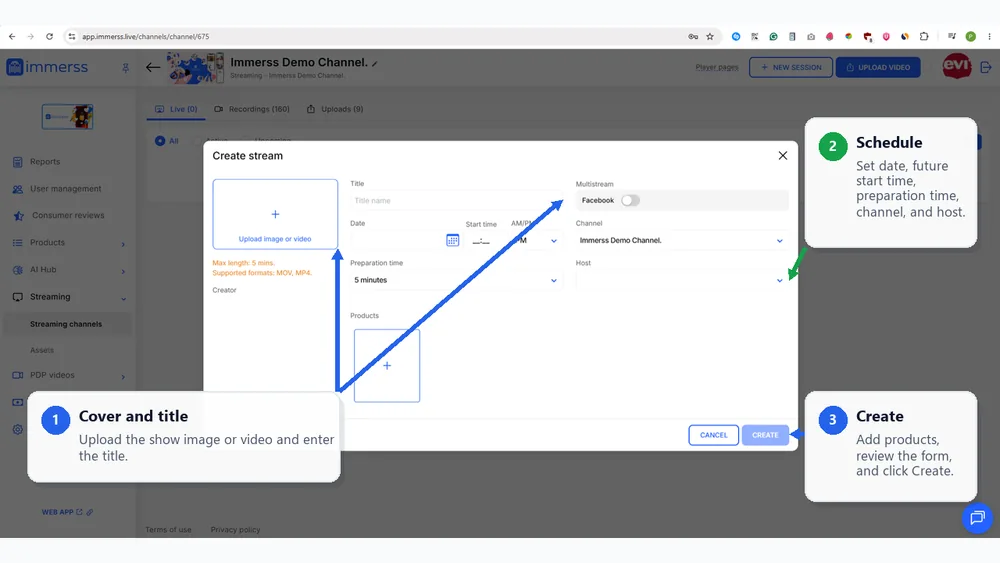Click the immerss logo

[47, 67]
